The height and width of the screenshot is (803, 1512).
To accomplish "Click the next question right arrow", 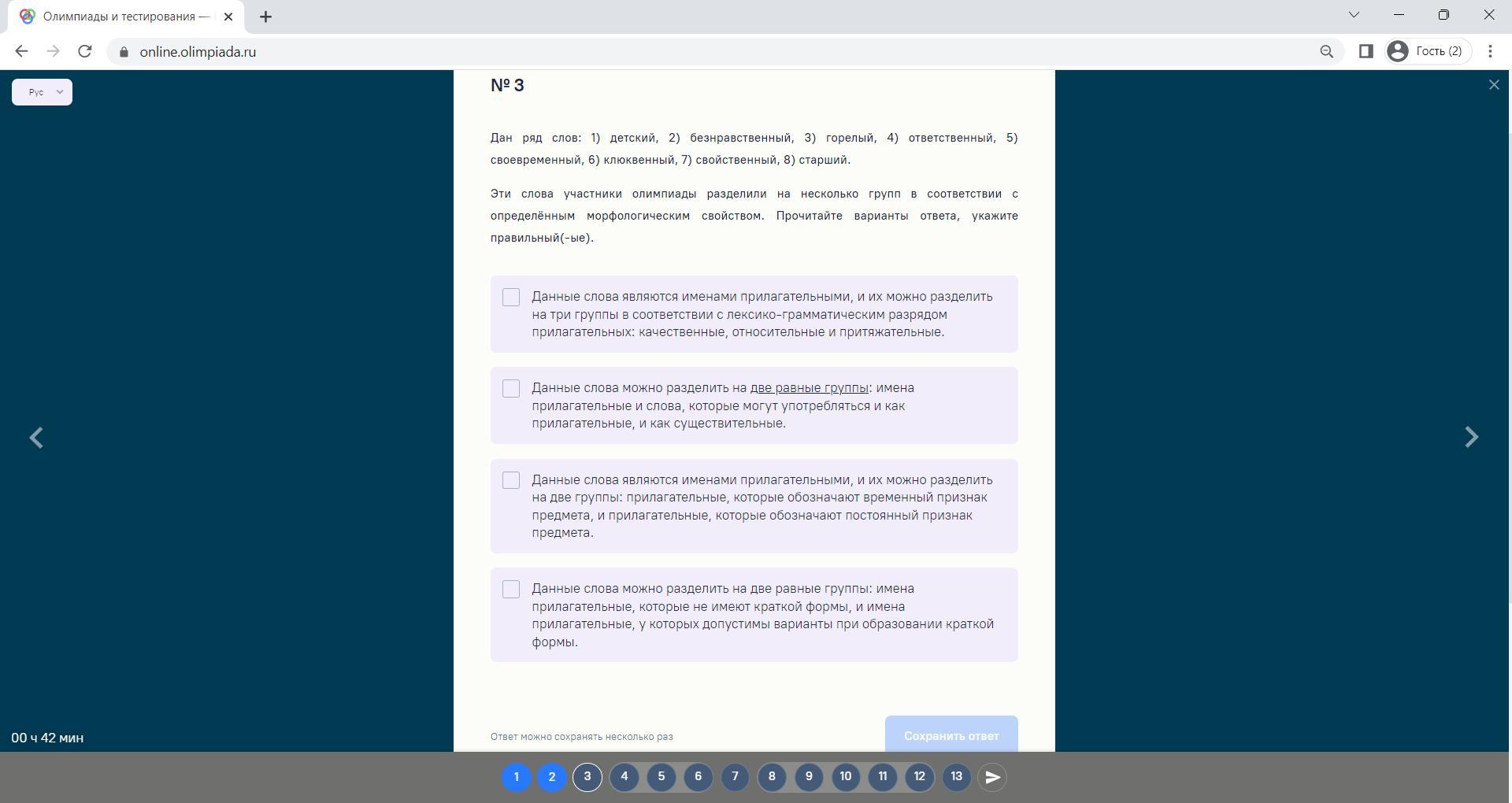I will (1470, 438).
